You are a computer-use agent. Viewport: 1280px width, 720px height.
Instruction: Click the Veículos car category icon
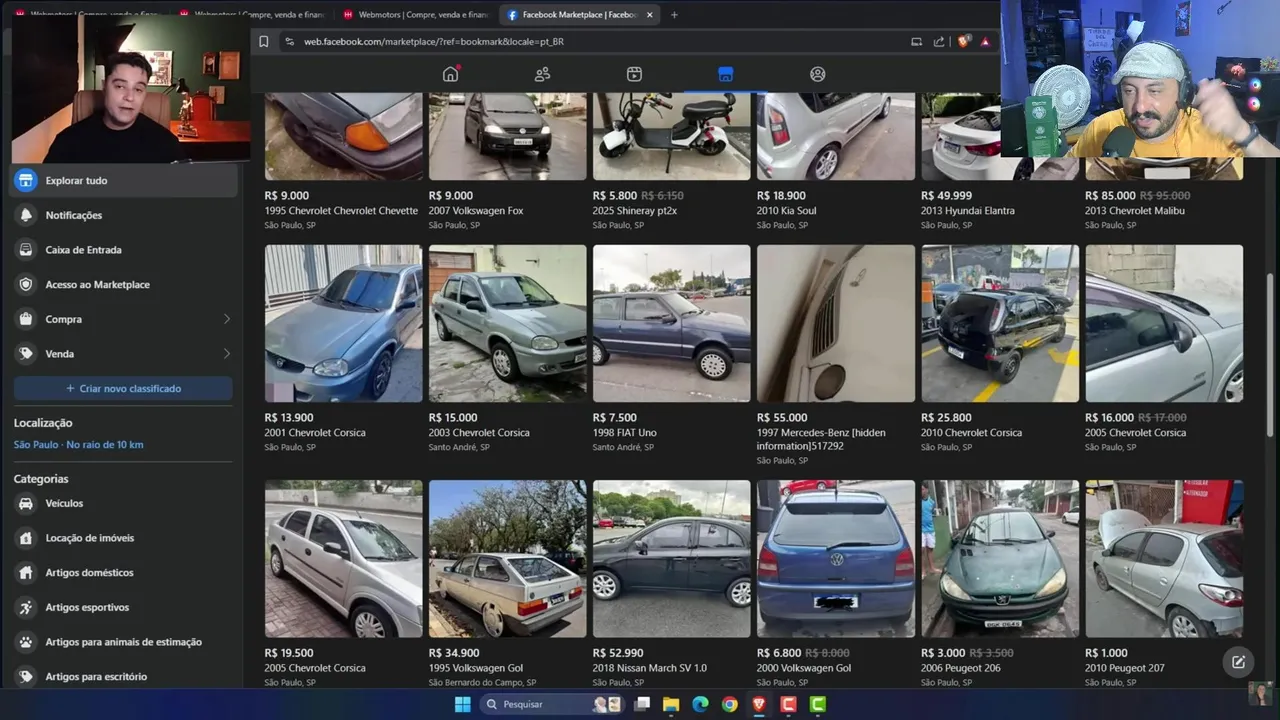(x=26, y=503)
